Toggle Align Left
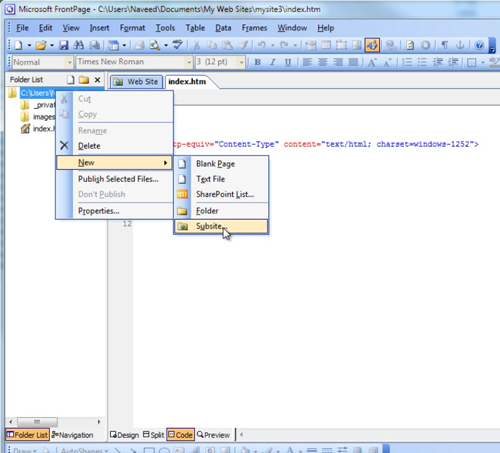500x453 pixels. pos(307,62)
